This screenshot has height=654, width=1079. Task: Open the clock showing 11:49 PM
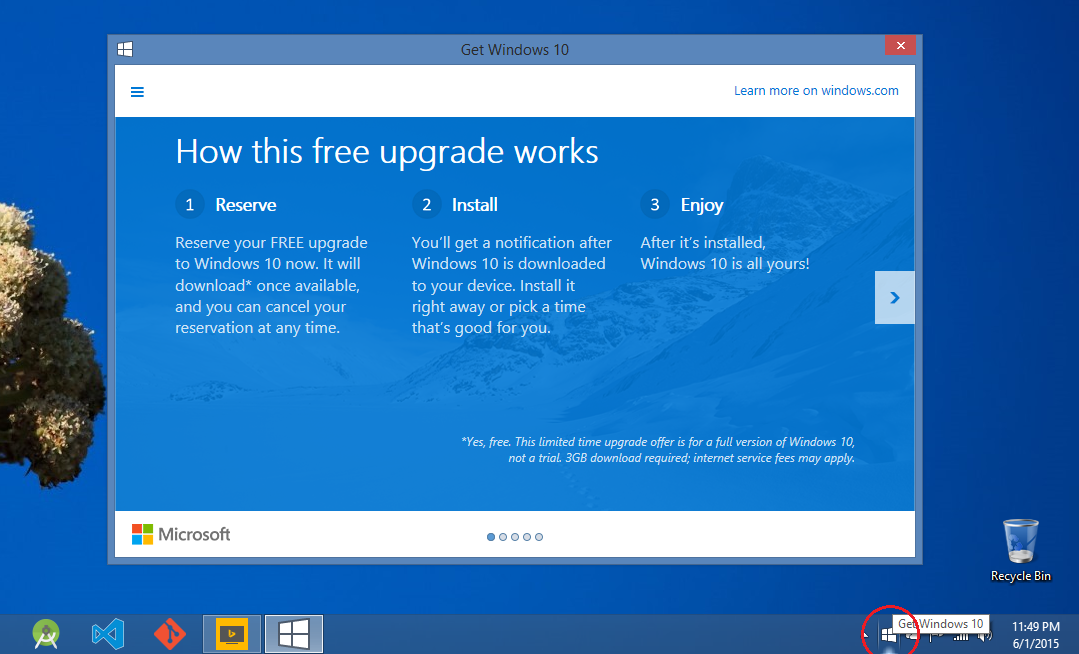click(1035, 635)
